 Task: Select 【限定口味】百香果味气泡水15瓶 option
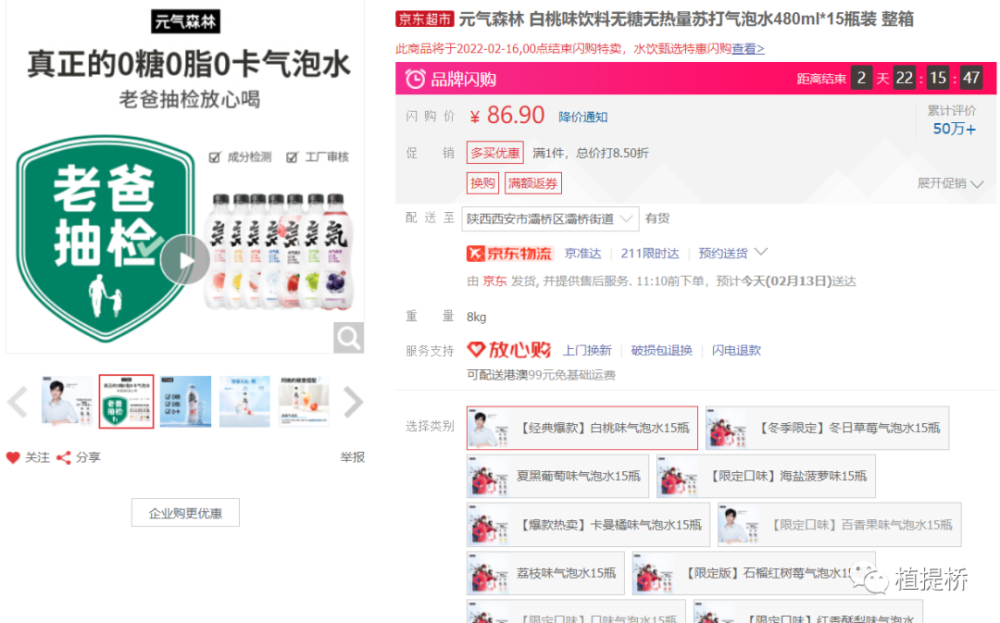point(839,525)
